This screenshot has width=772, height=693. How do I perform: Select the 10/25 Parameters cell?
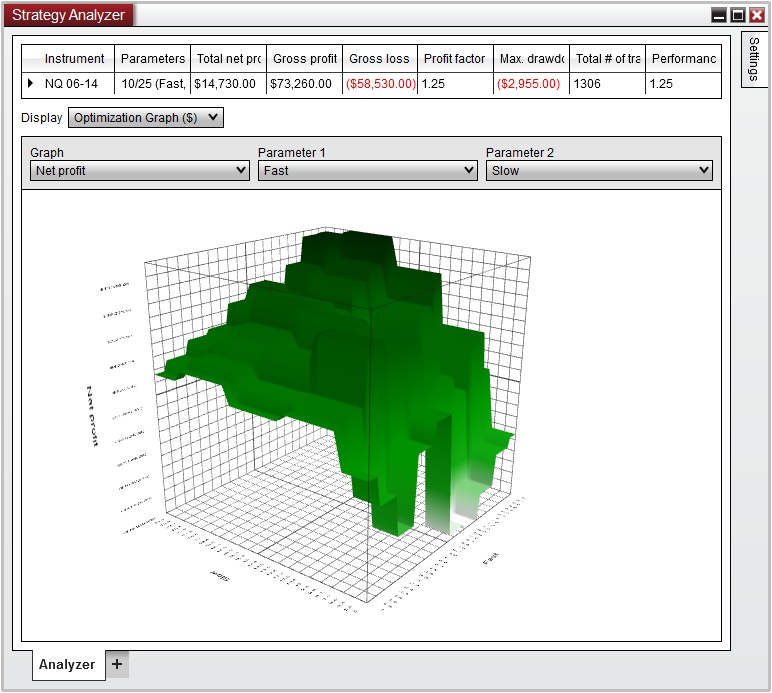point(152,84)
